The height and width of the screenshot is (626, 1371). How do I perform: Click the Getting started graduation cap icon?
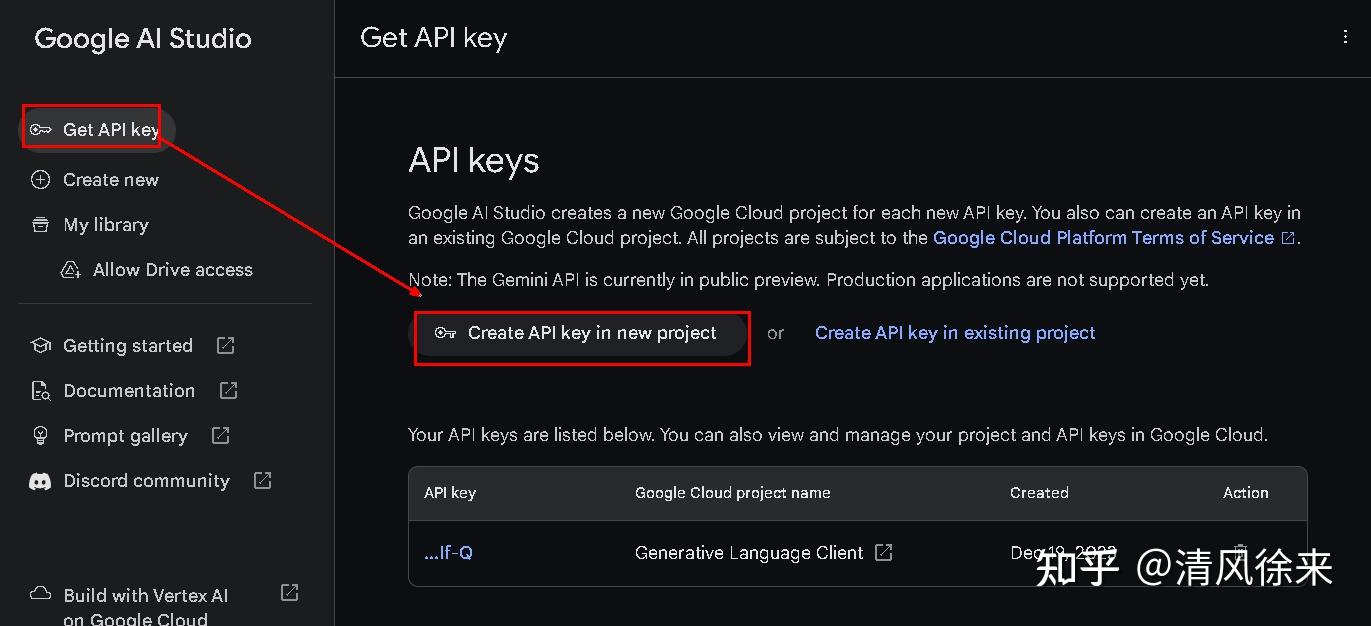click(x=40, y=346)
